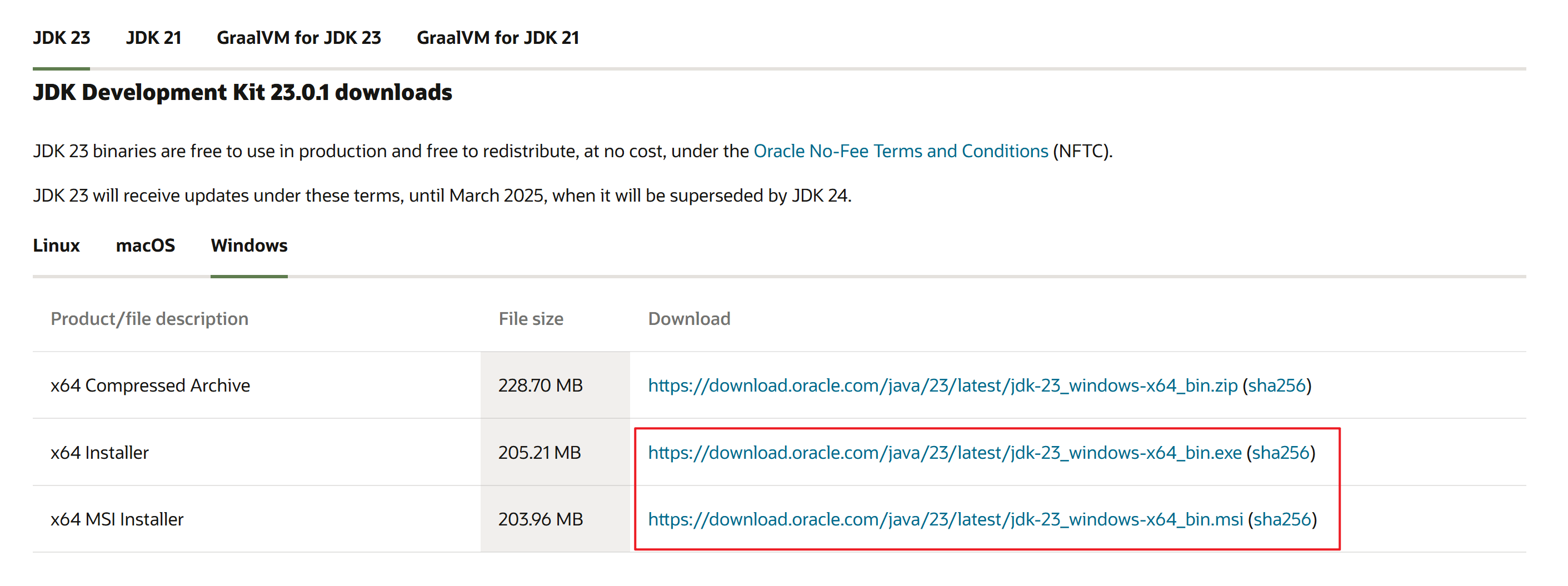
Task: Click the x64 Compressed Archive description cell
Action: tap(151, 385)
